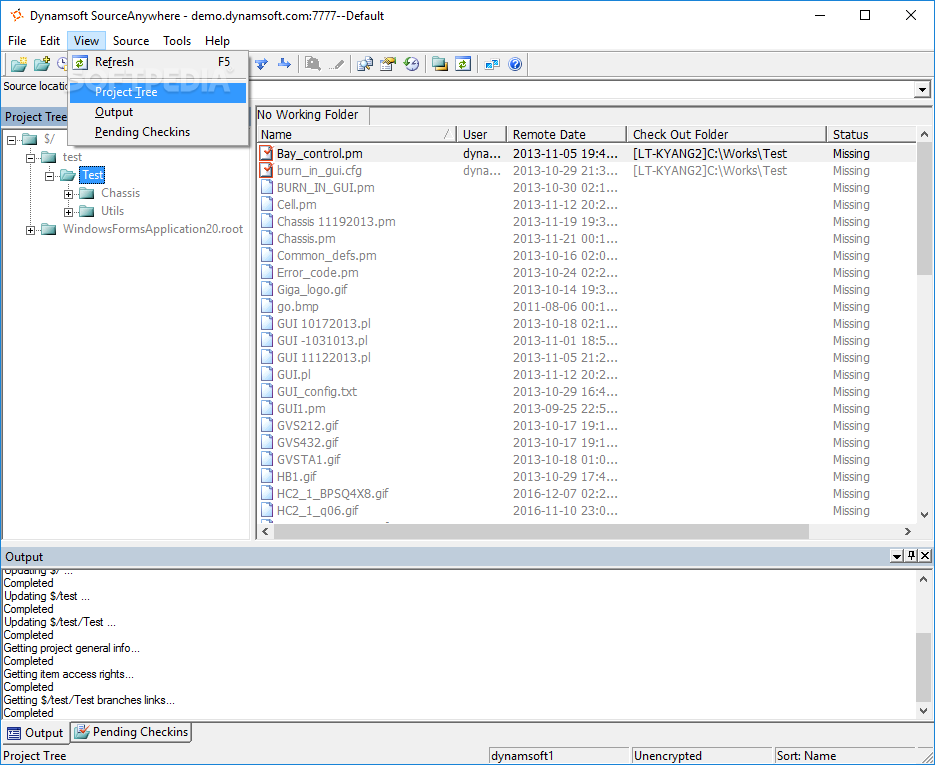Viewport: 935px width, 765px height.
Task: Click the connect to server monitors icon
Action: pos(492,64)
